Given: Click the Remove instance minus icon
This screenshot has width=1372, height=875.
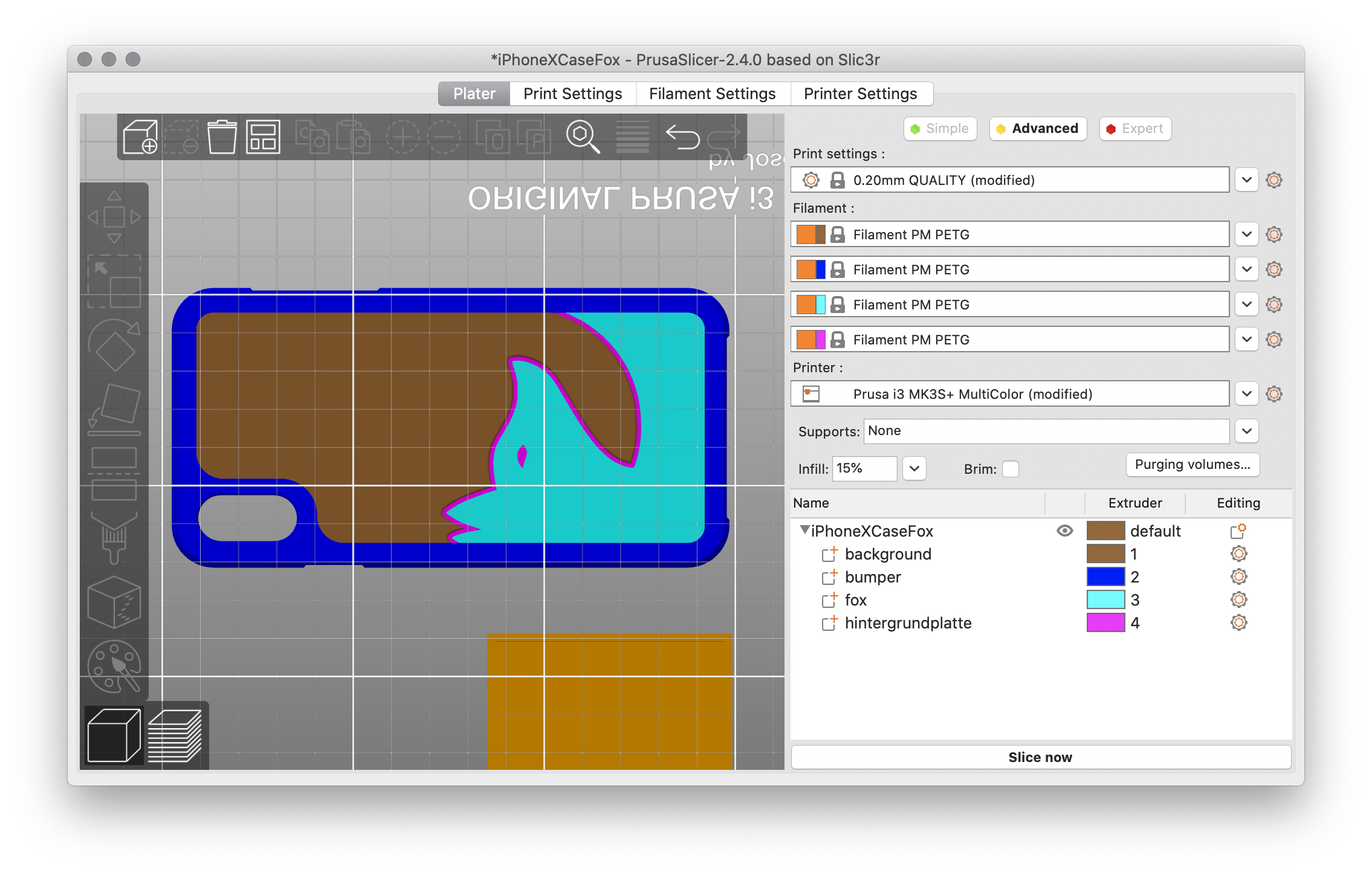Looking at the screenshot, I should tap(444, 137).
